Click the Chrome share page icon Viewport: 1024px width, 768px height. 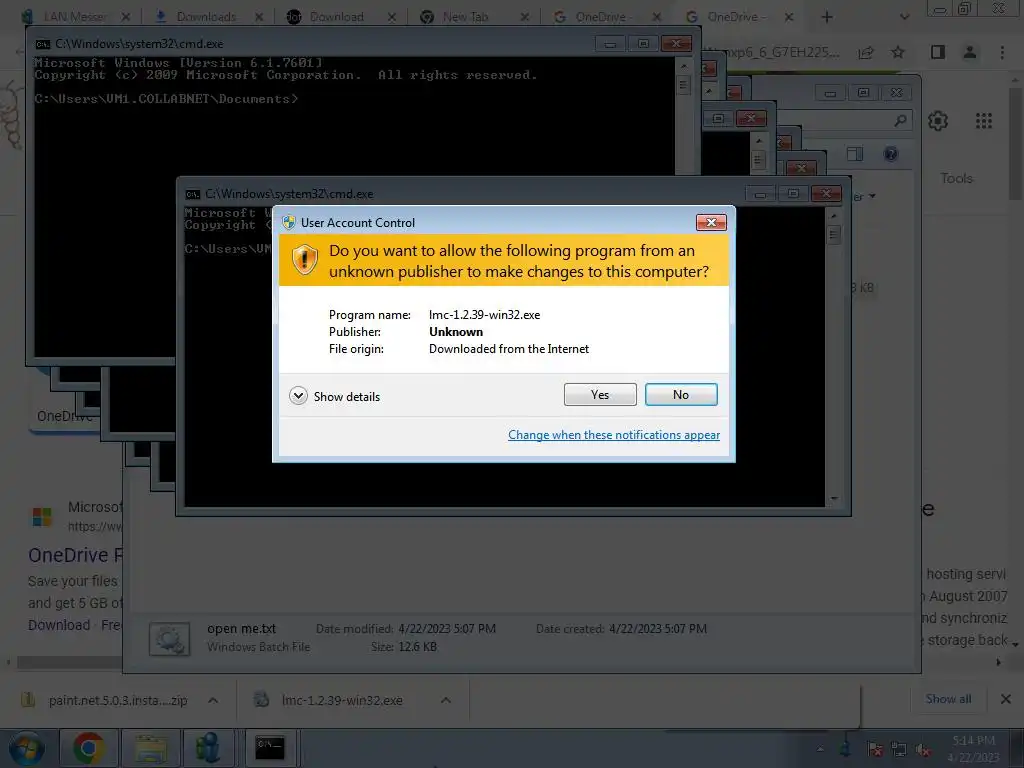pos(866,52)
